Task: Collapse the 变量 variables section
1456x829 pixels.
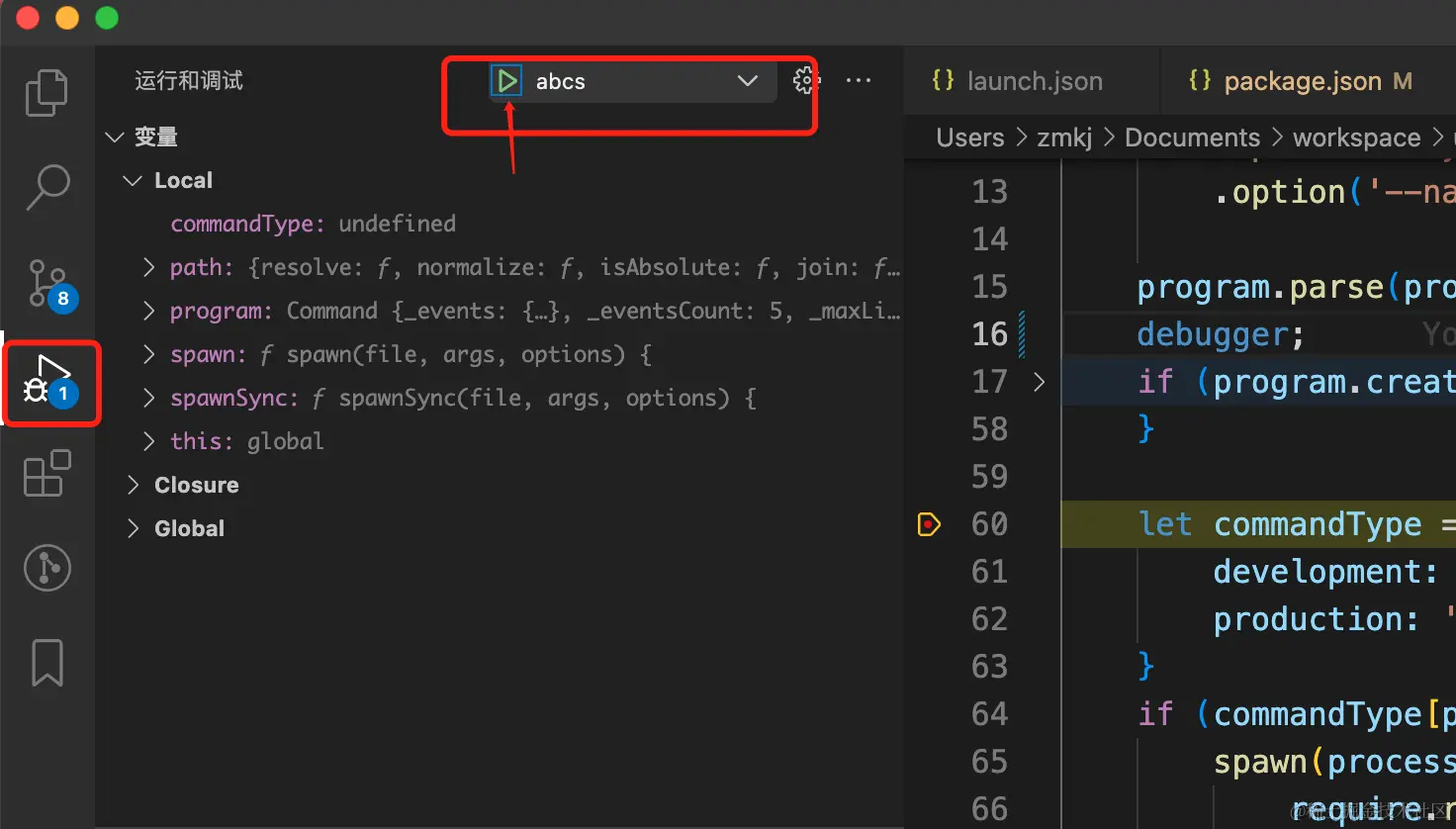Action: 116,137
